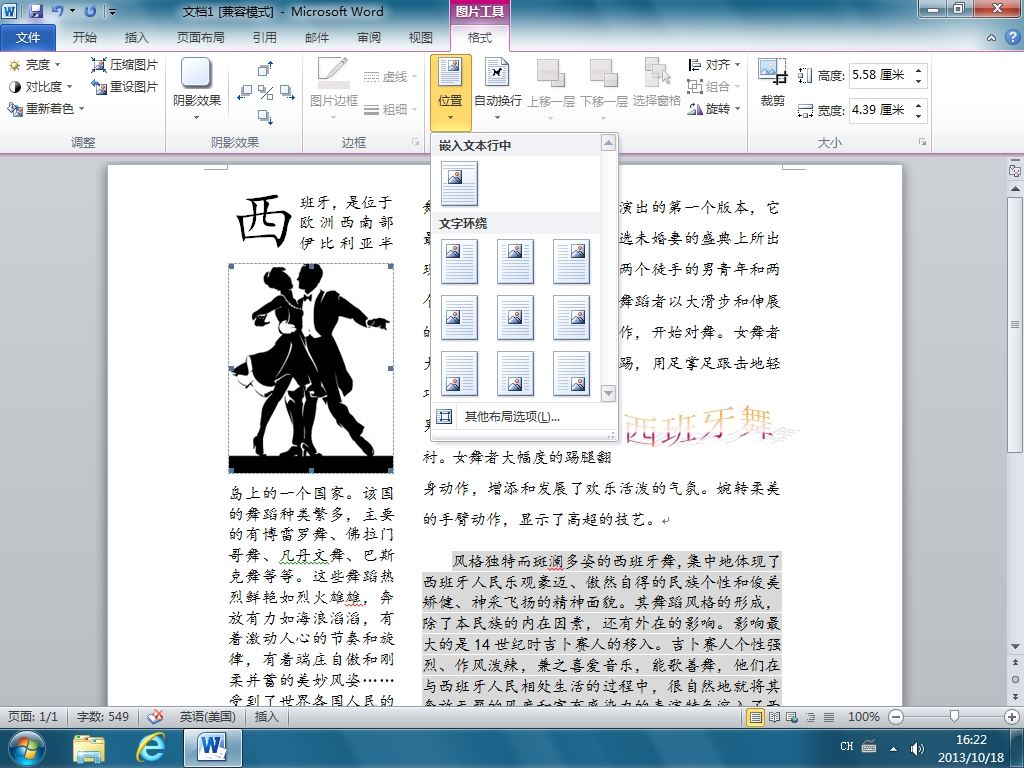Open Internet Explorer from taskbar

click(x=151, y=747)
